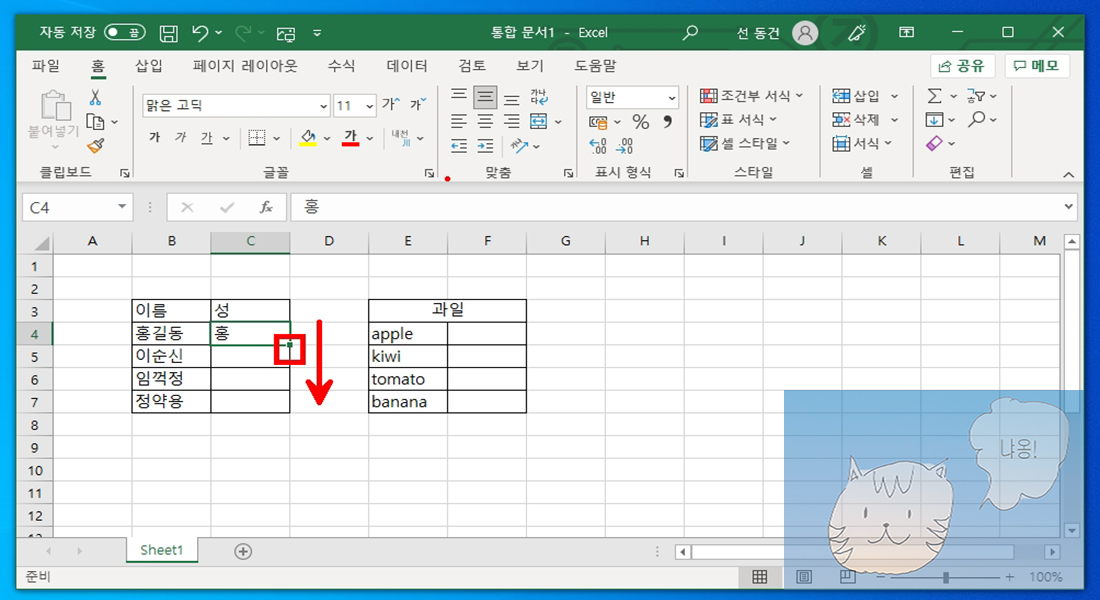Screen dimensions: 1100x600
Task: Click the Increase Indent icon
Action: click(485, 146)
